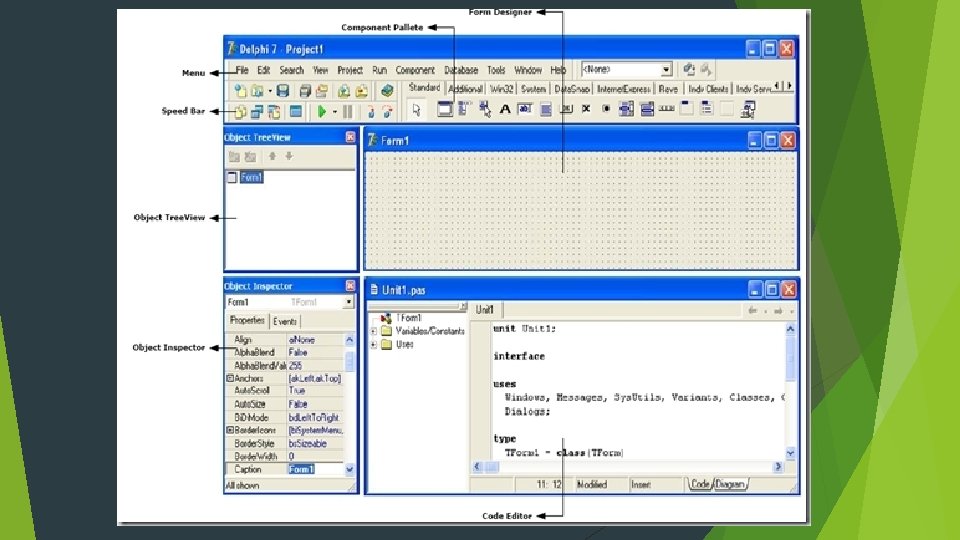Pick the OK Button component icon
Image resolution: width=960 pixels, height=540 pixels.
(566, 109)
